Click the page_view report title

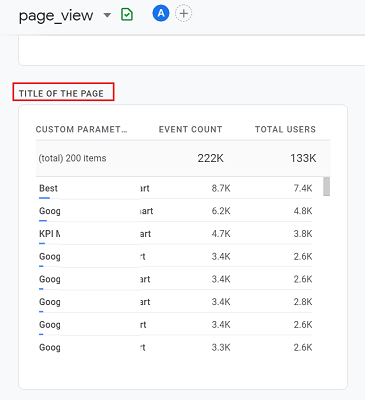click(x=56, y=16)
